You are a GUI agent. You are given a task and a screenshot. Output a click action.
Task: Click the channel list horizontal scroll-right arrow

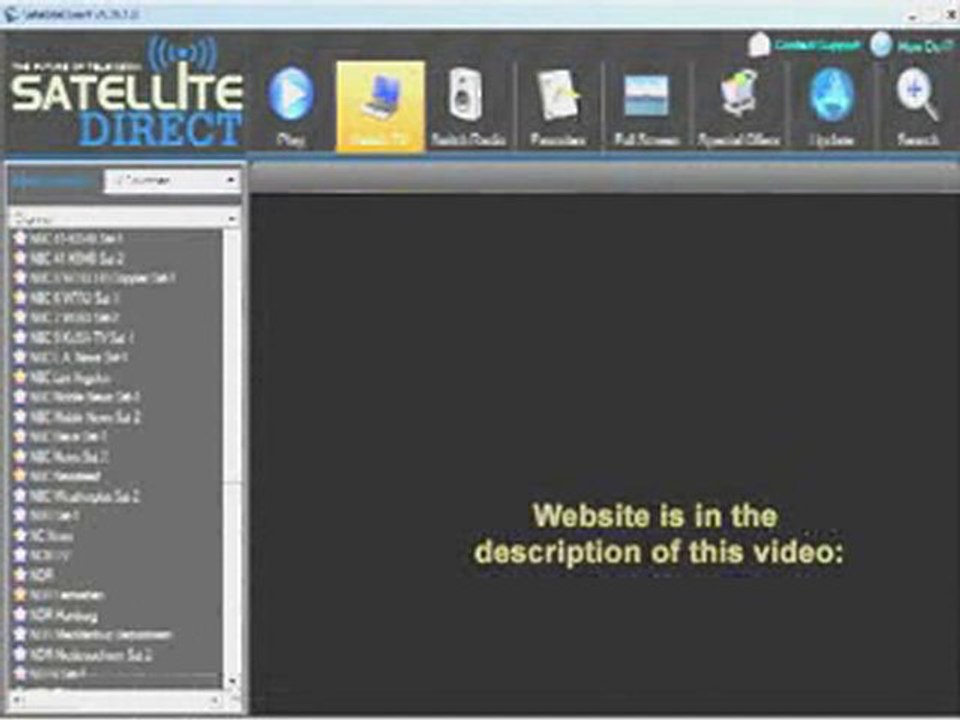(x=216, y=699)
